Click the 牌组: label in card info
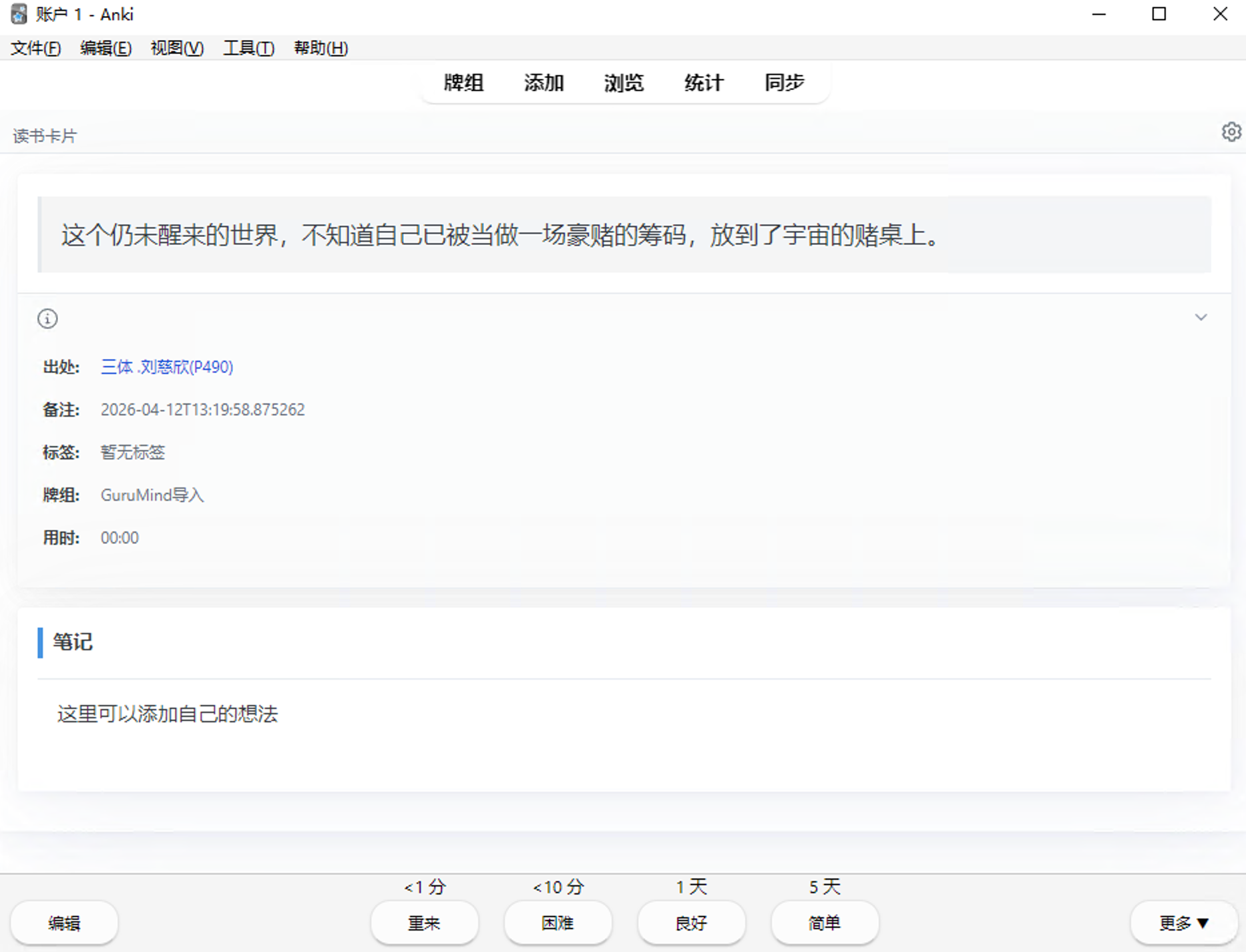 pyautogui.click(x=61, y=495)
